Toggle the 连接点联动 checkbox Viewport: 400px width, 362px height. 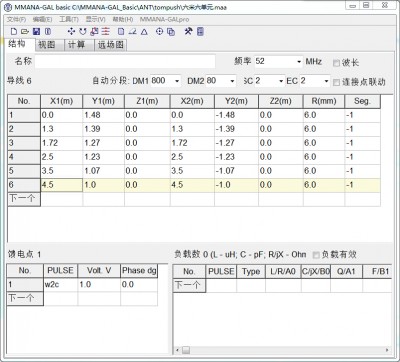[x=336, y=82]
